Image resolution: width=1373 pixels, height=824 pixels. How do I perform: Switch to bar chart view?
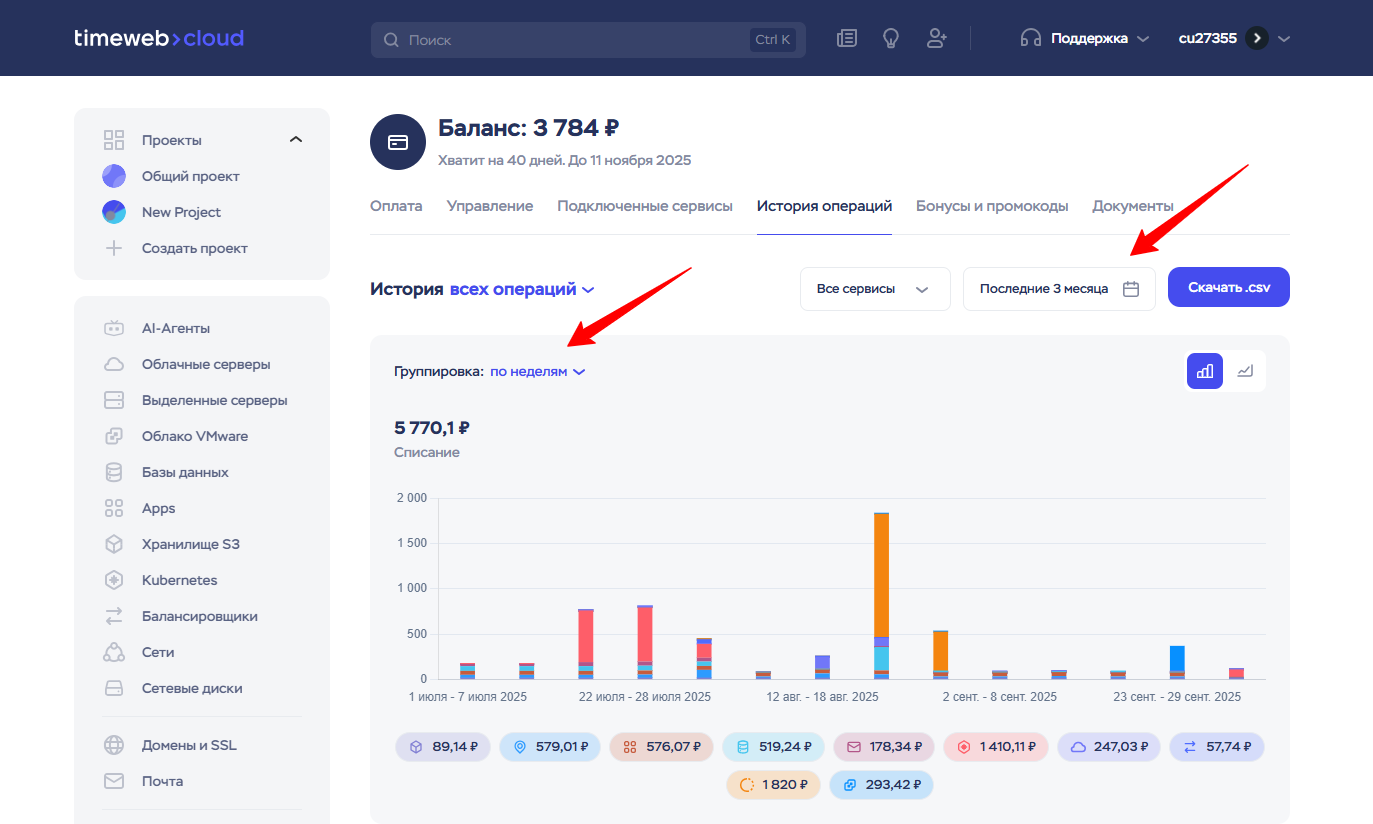tap(1205, 371)
